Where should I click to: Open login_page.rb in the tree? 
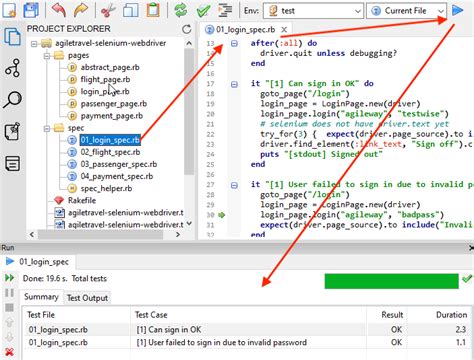[x=105, y=92]
